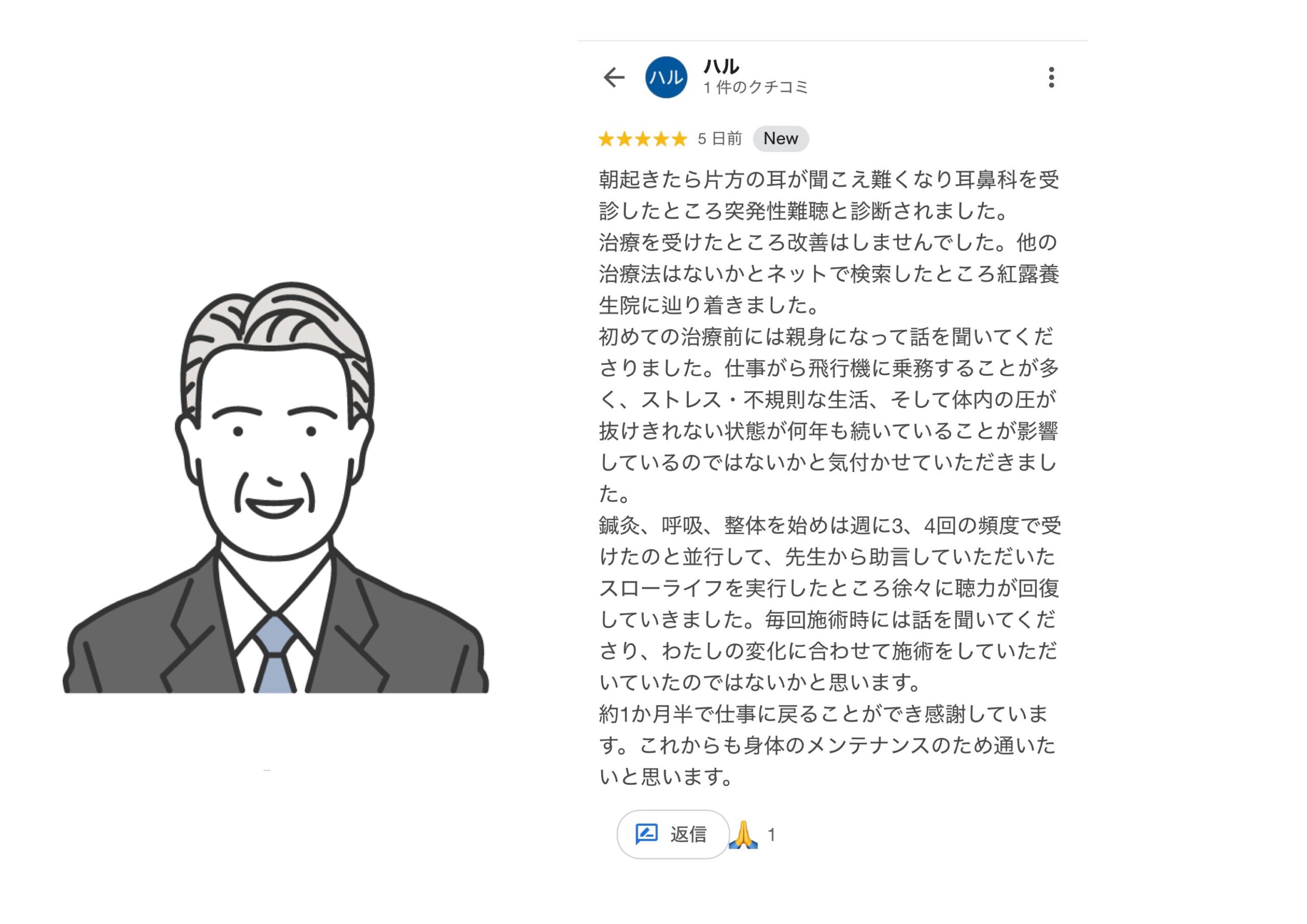Screen dimensions: 1307x924
Task: Select the first gold rating star
Action: 606,138
